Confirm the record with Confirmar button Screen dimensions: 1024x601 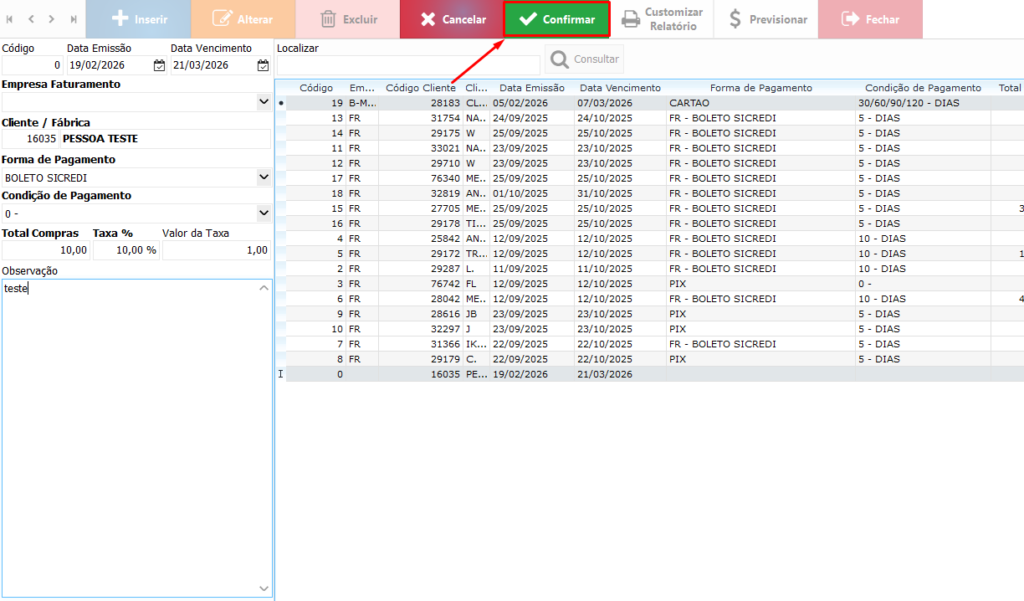[x=557, y=19]
